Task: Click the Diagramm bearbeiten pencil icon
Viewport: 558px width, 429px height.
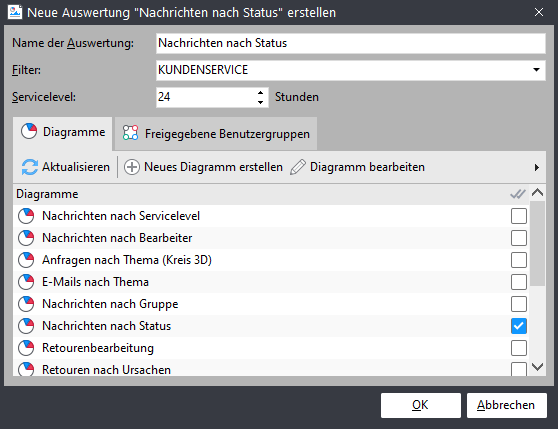Action: pos(298,167)
